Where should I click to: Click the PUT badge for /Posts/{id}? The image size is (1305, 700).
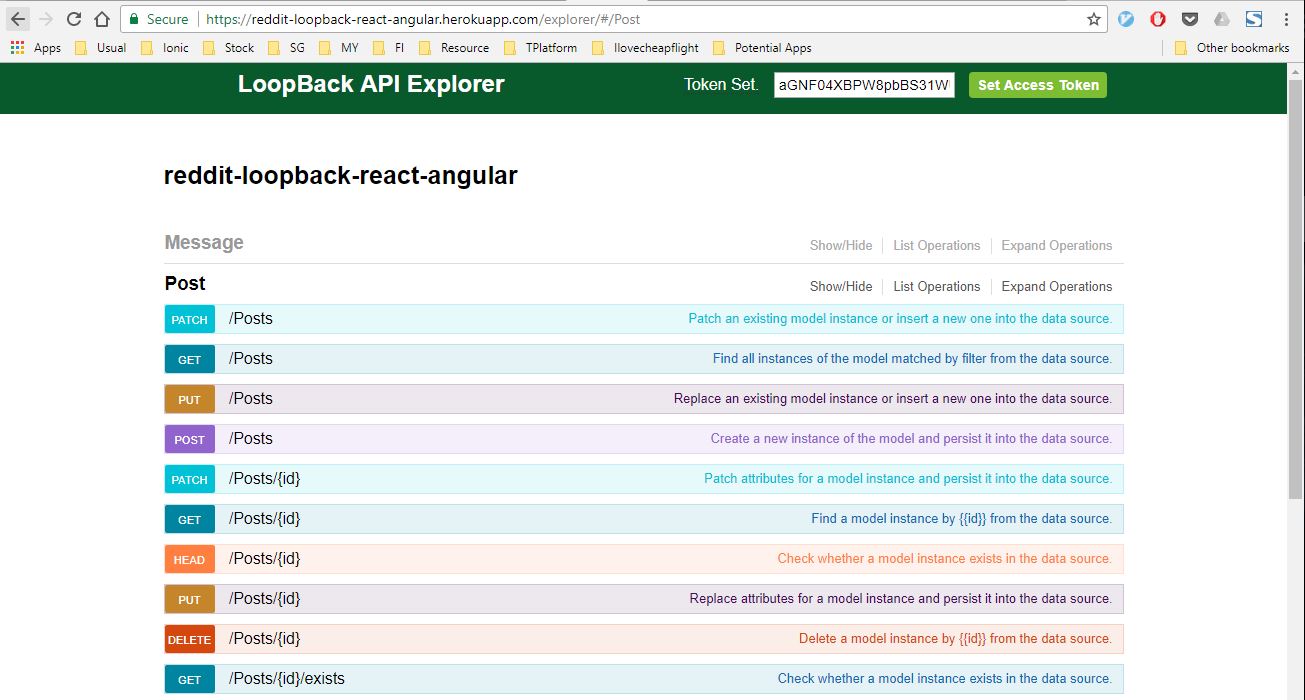click(189, 599)
